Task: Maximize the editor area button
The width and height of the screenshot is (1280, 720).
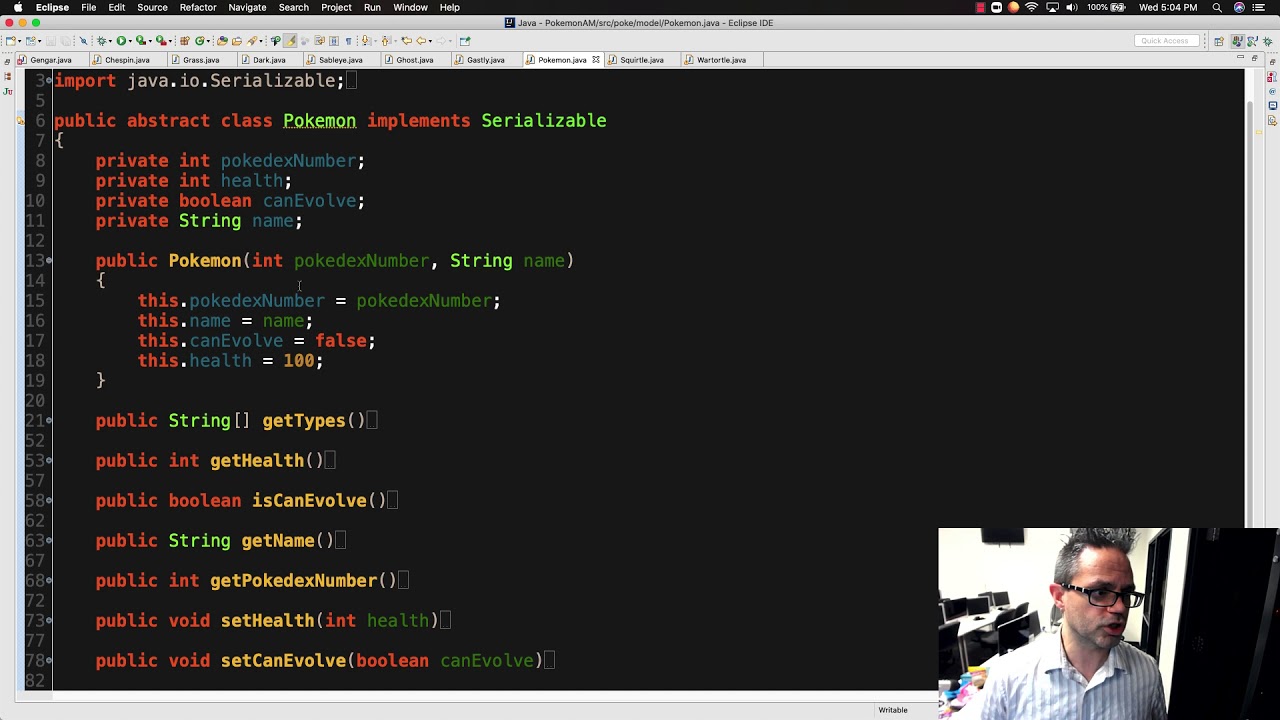Action: (x=1254, y=59)
